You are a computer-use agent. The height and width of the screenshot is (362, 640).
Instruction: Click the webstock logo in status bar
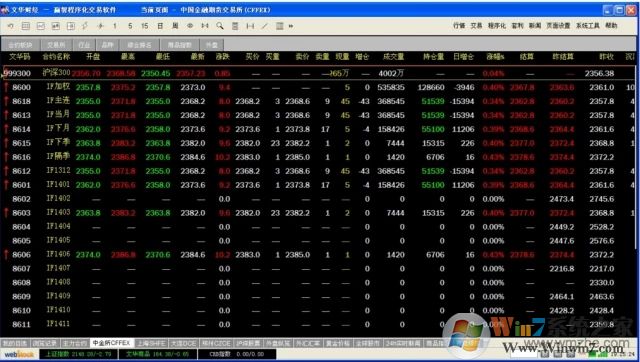19,354
